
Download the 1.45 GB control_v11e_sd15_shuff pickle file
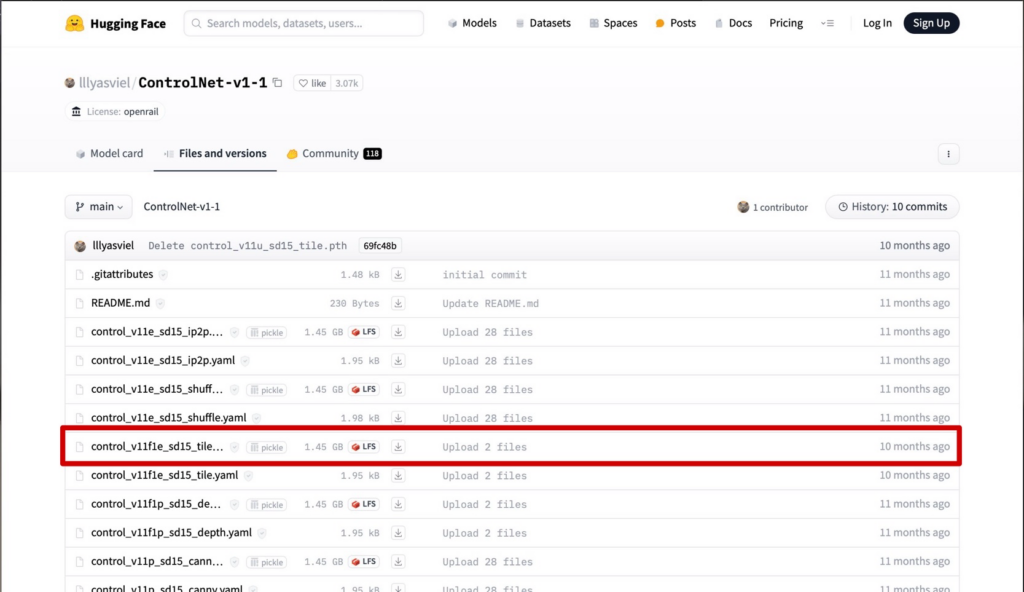398,389
